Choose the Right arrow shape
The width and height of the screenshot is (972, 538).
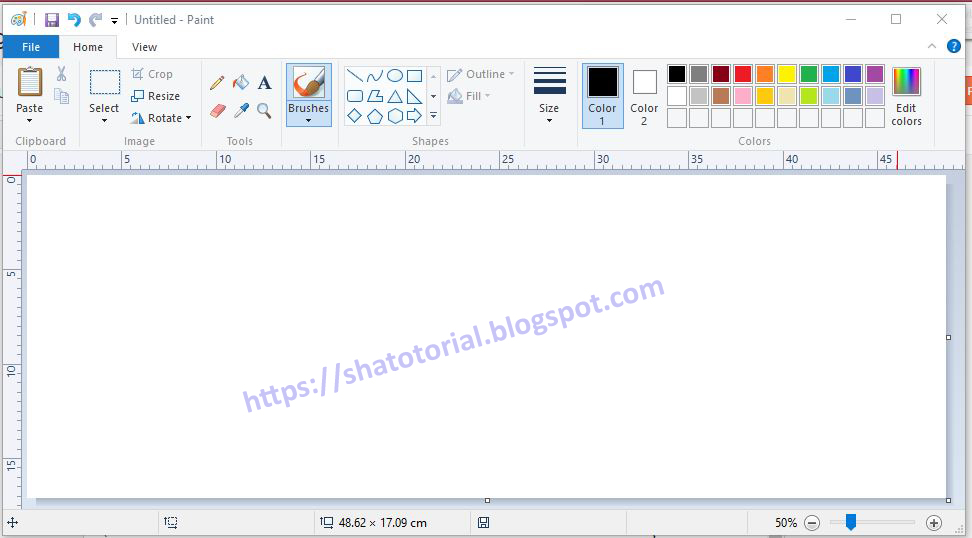[x=415, y=116]
